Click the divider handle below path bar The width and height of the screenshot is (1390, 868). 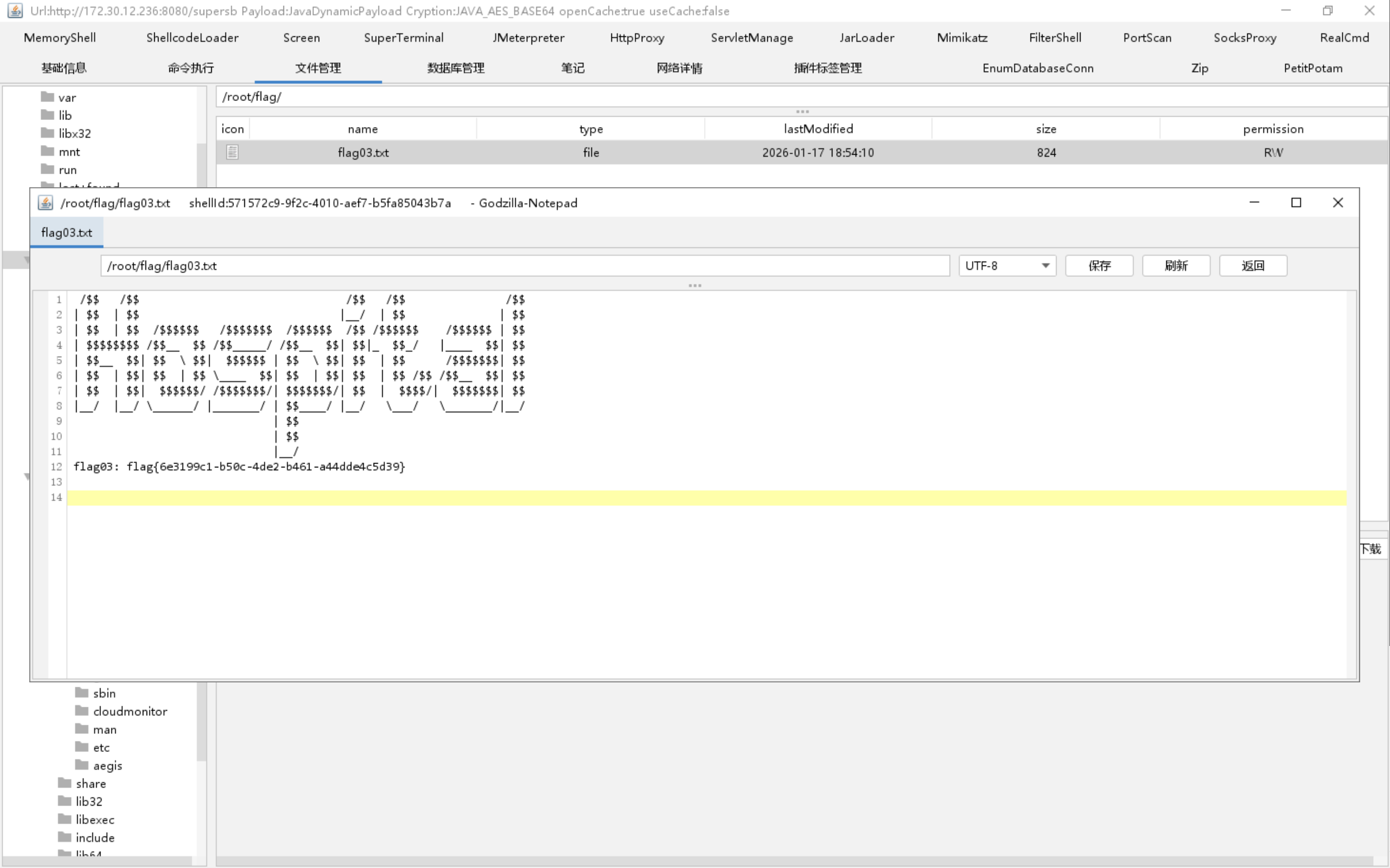[x=802, y=111]
